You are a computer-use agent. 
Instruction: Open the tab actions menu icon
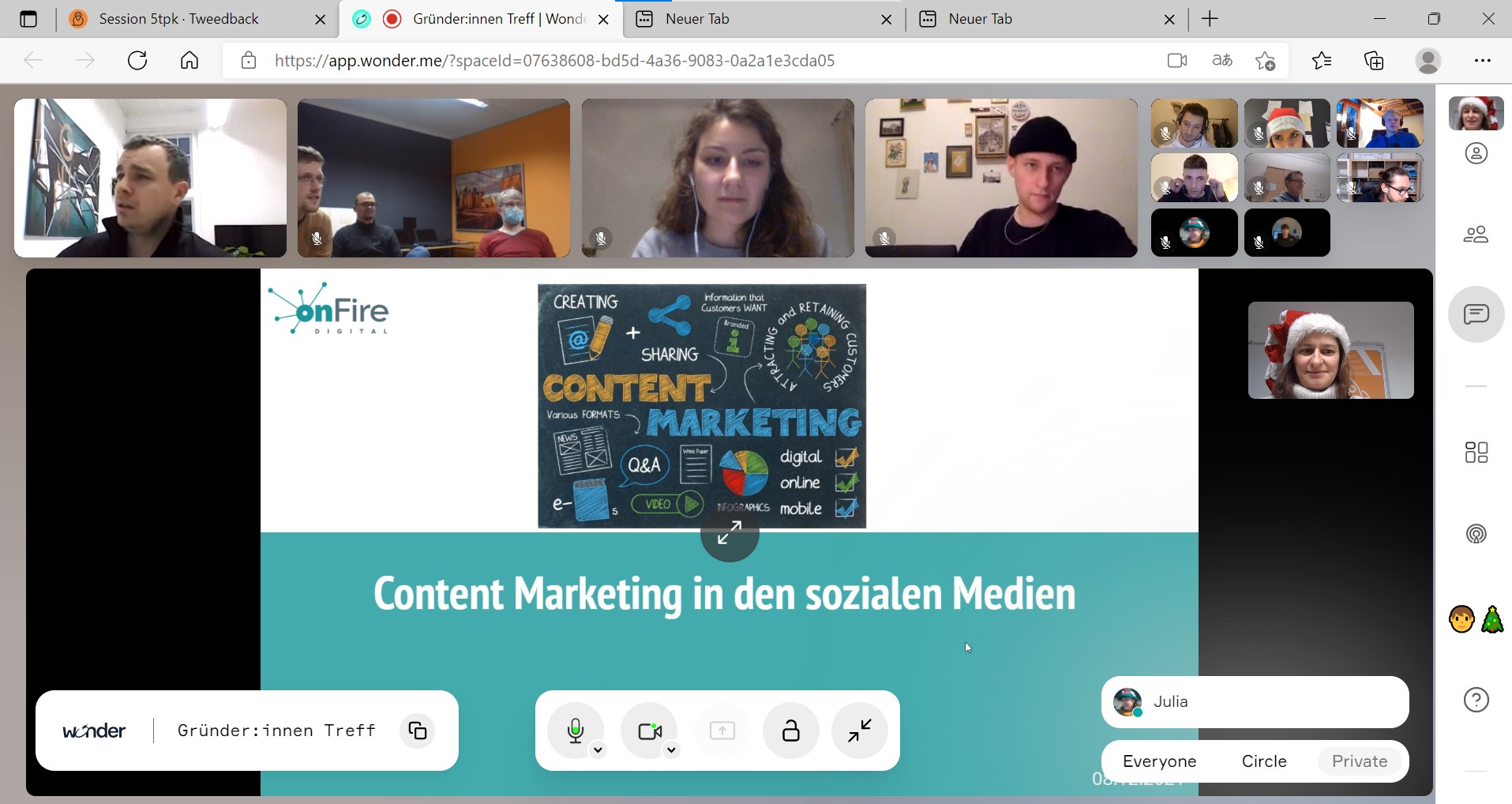28,19
